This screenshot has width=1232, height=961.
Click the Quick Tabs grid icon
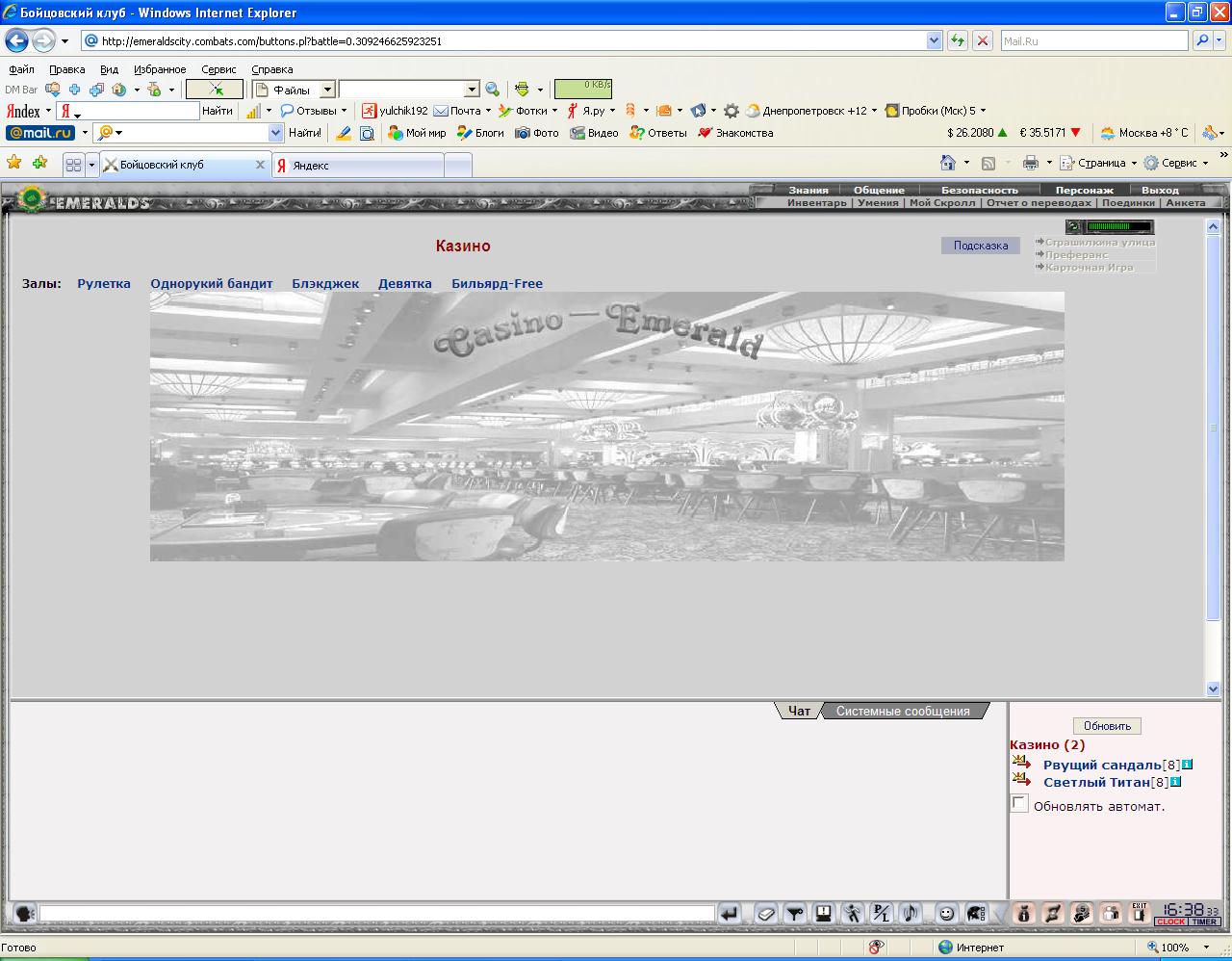(73, 165)
